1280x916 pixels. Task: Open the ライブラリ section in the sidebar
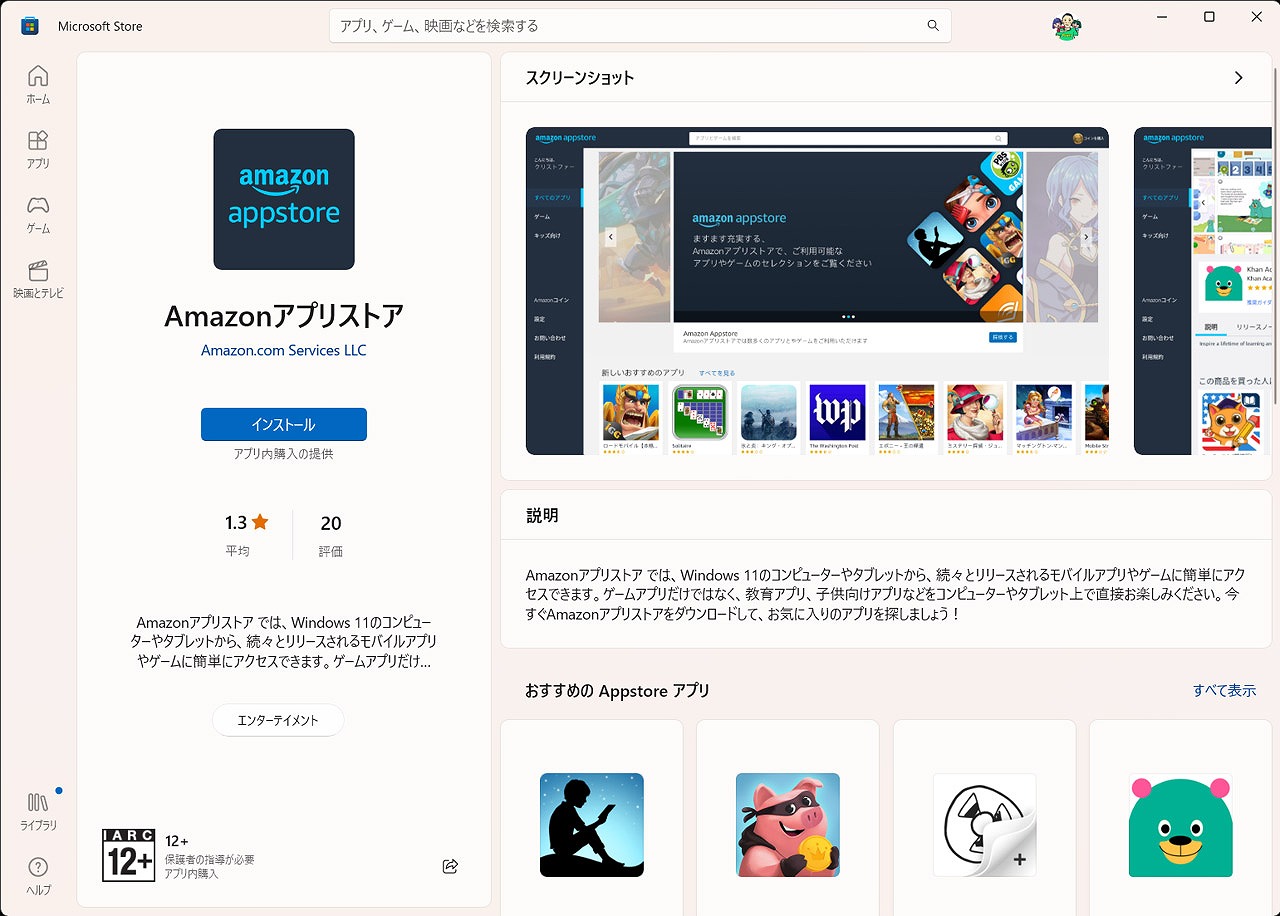(37, 810)
